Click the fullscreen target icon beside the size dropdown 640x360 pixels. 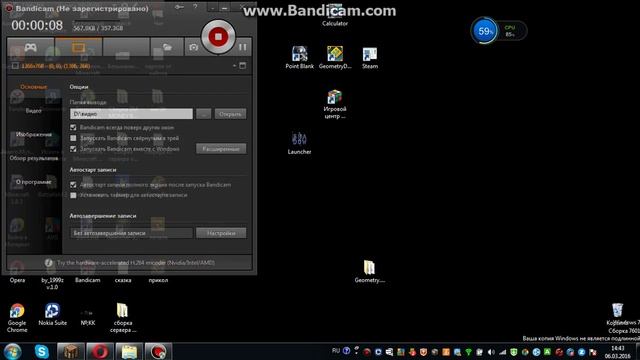242,66
